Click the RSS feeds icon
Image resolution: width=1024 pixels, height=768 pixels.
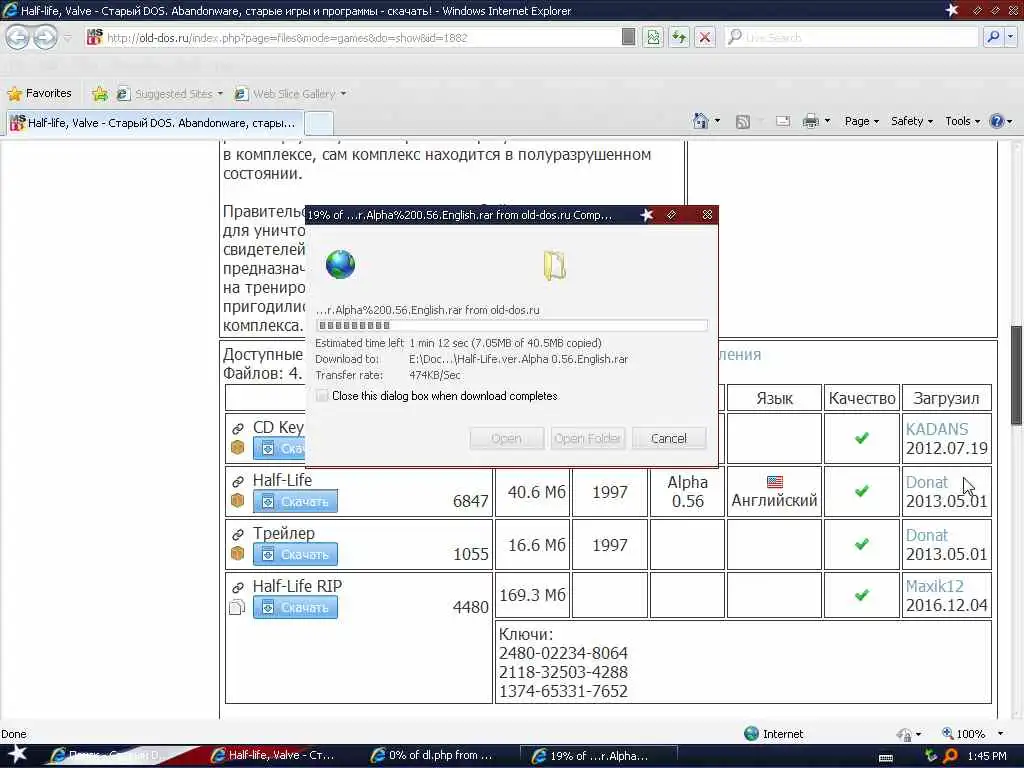point(743,121)
